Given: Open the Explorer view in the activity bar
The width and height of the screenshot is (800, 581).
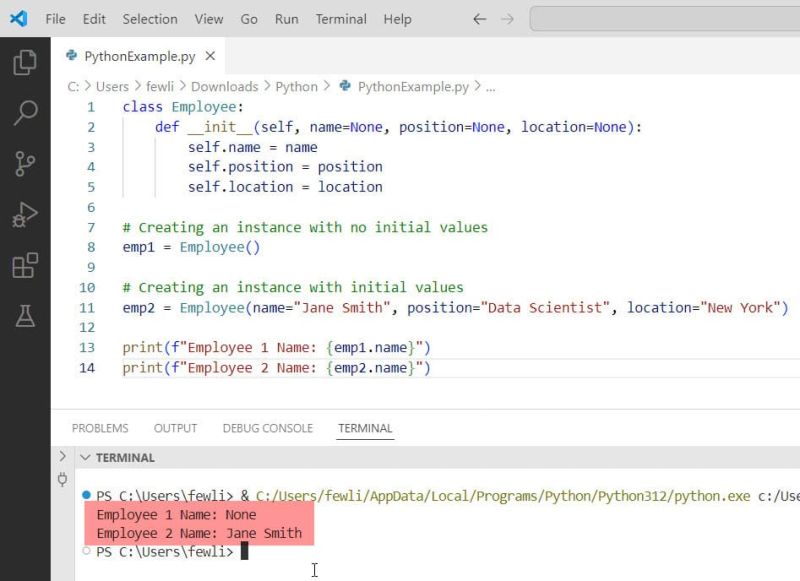Looking at the screenshot, I should [24, 61].
